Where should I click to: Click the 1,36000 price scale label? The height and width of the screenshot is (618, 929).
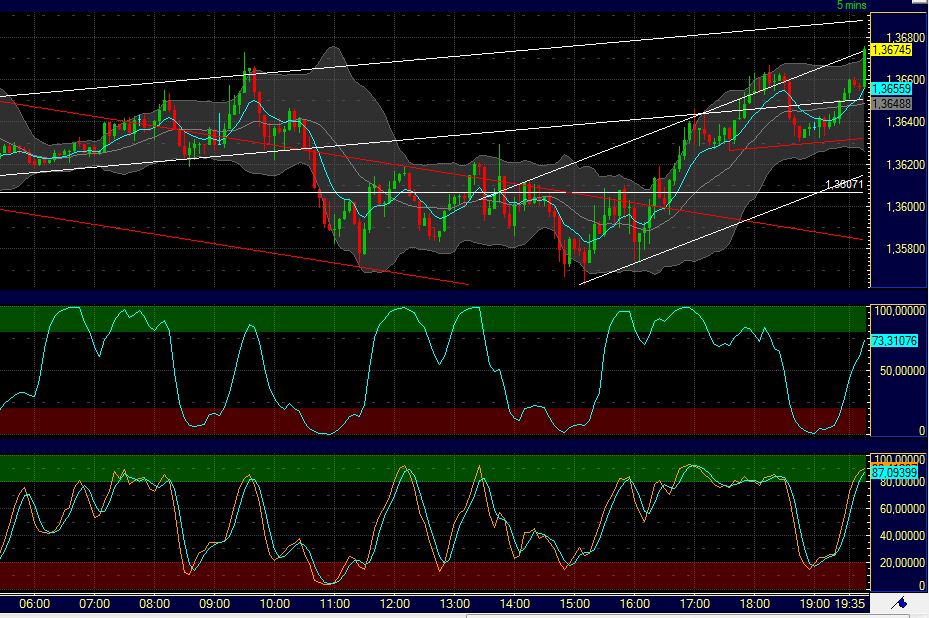tap(905, 207)
